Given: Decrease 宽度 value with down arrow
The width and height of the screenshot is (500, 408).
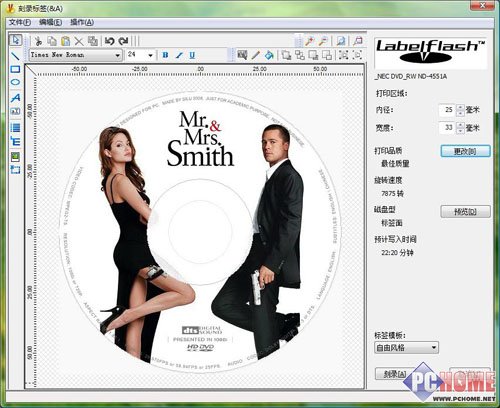Looking at the screenshot, I should (x=460, y=131).
